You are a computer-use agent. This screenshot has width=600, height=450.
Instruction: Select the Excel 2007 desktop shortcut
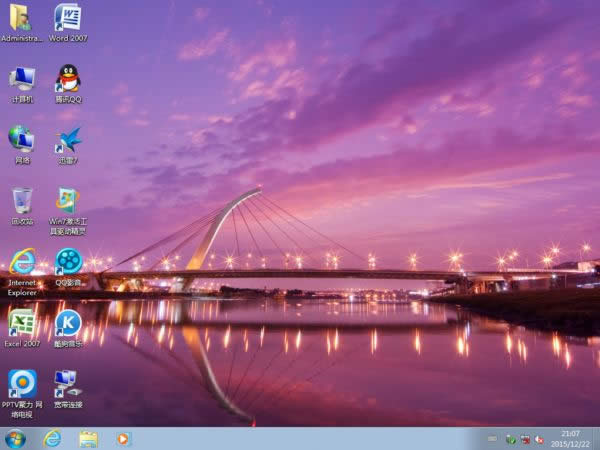[x=22, y=323]
